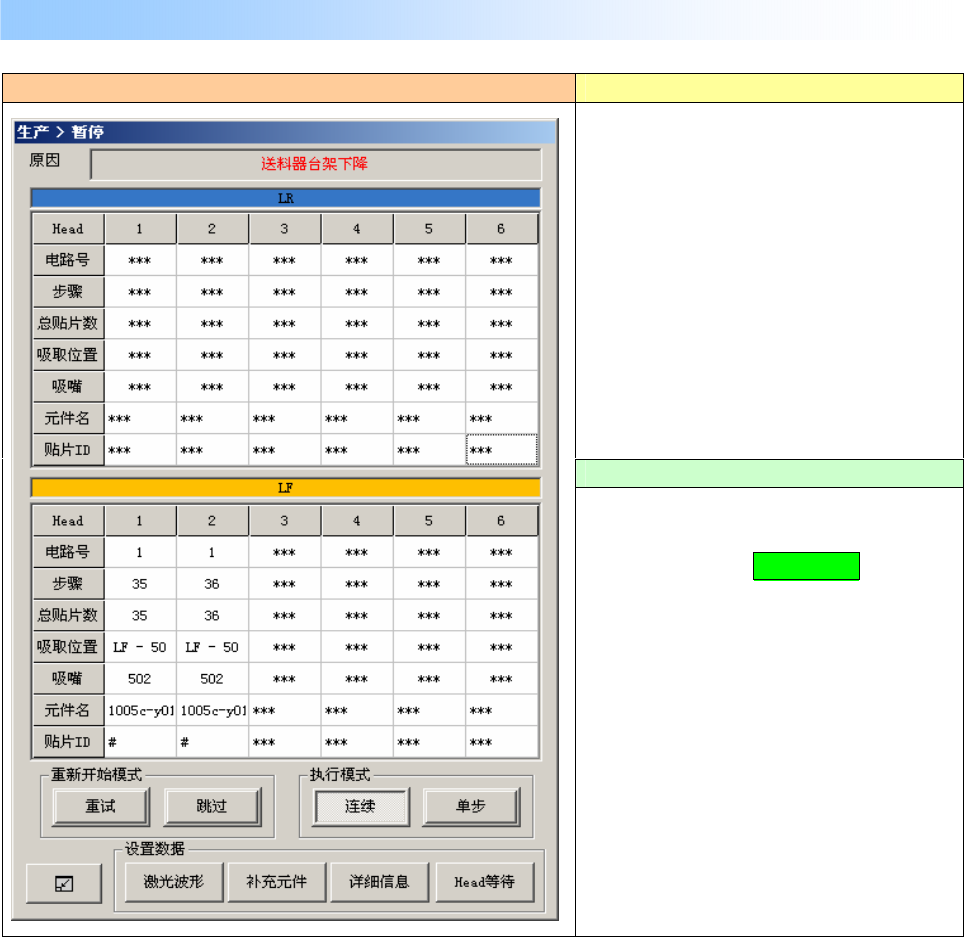Select Head 1 column header in LF table
The width and height of the screenshot is (964, 937).
coord(140,521)
